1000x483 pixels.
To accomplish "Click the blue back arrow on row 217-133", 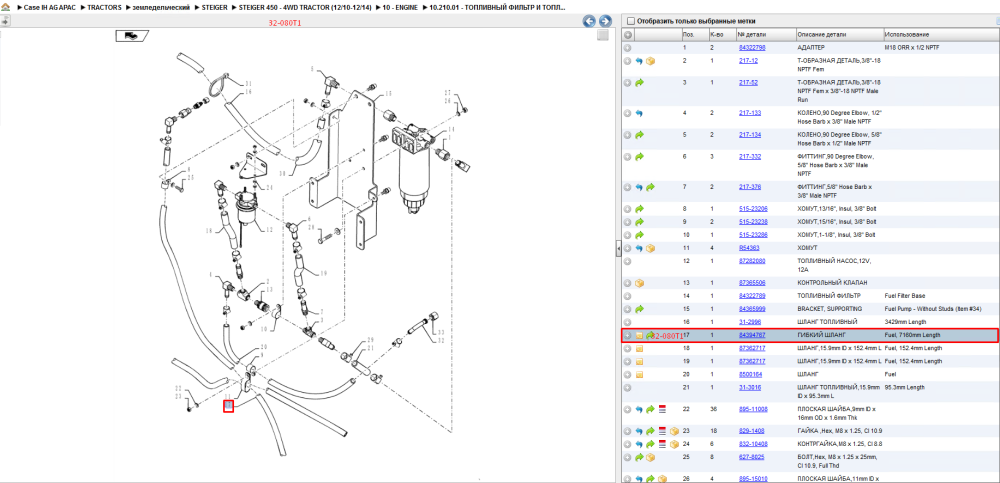I will pyautogui.click(x=639, y=113).
